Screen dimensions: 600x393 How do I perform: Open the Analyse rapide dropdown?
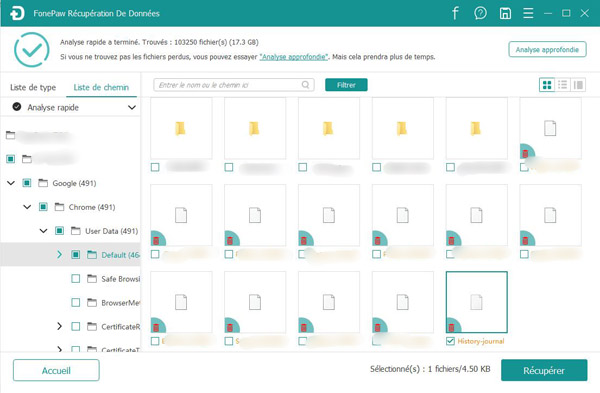point(132,108)
